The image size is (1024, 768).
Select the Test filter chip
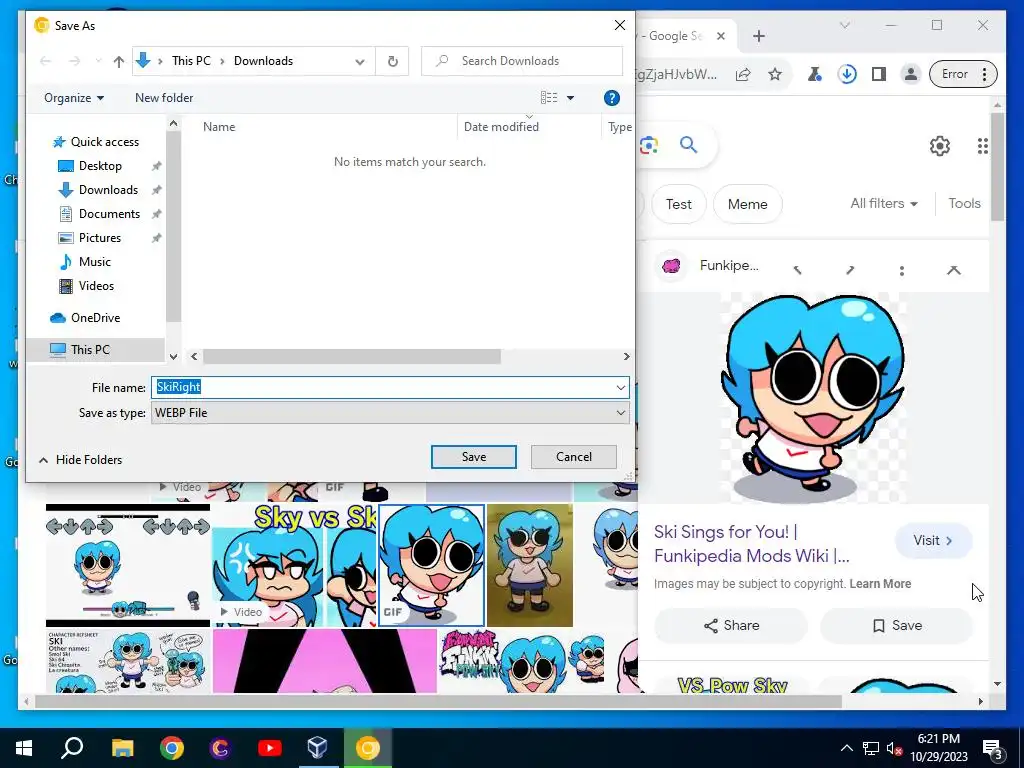[679, 204]
